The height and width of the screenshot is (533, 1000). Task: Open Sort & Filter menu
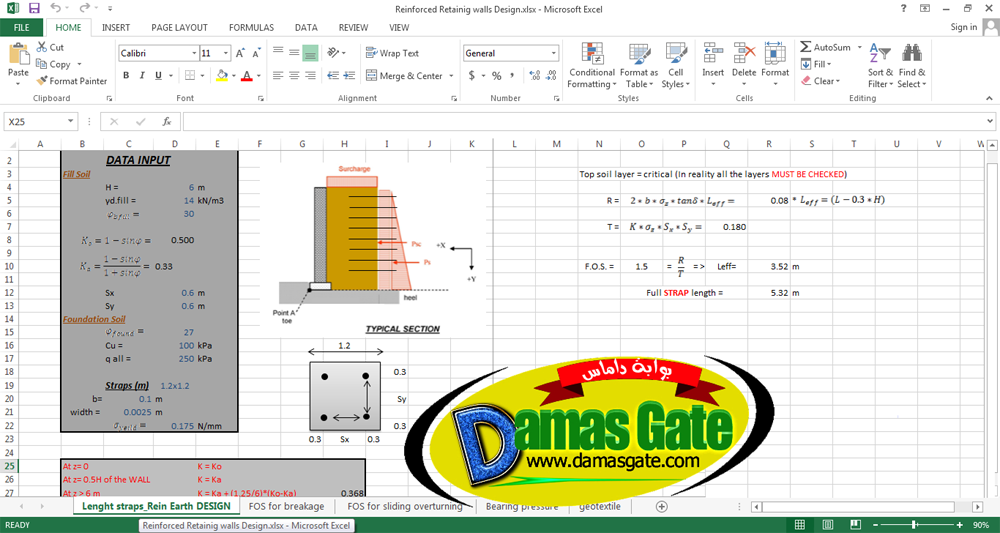[880, 66]
